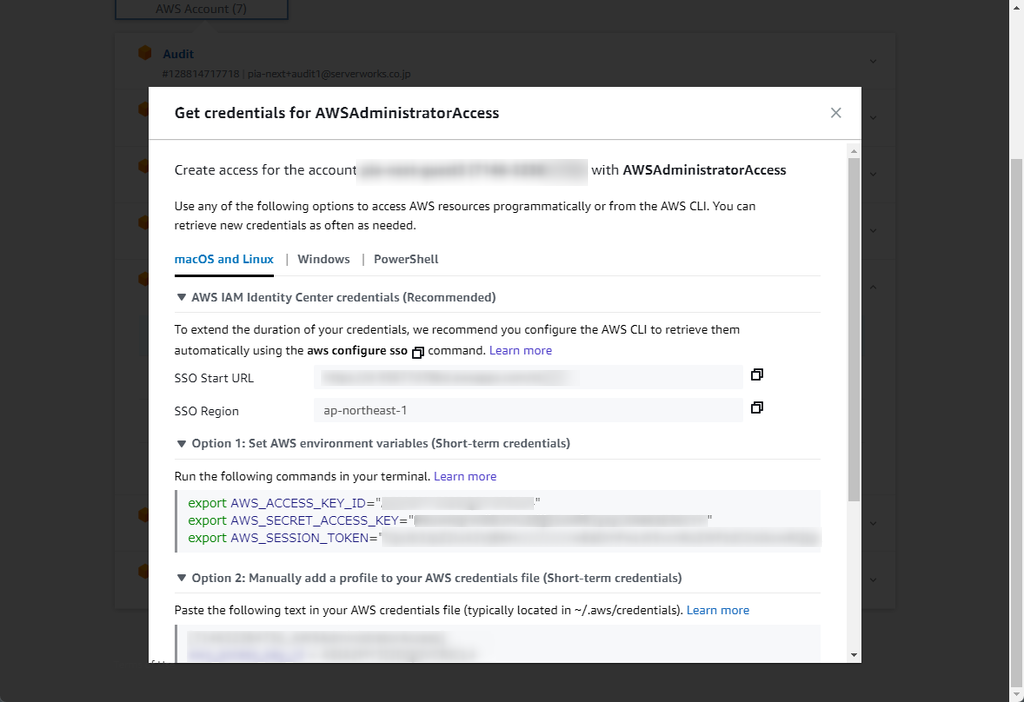This screenshot has width=1024, height=702.
Task: Click the AWS_SESSION_TOKEN export line
Action: (503, 538)
